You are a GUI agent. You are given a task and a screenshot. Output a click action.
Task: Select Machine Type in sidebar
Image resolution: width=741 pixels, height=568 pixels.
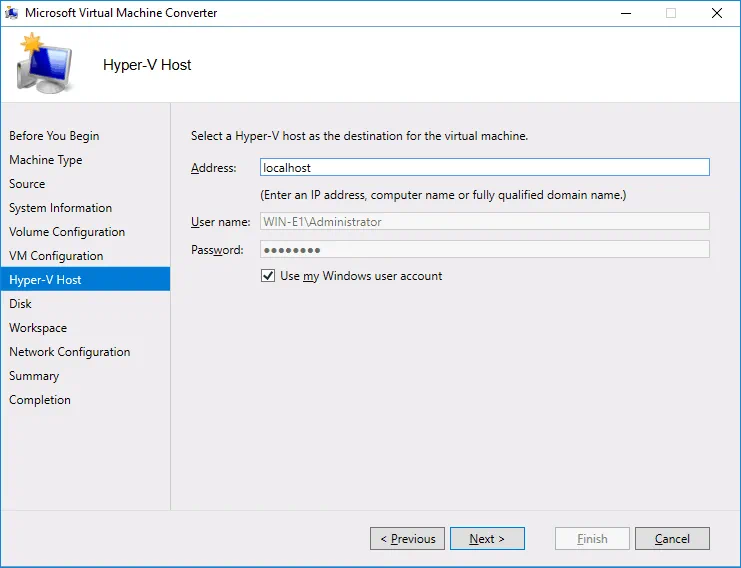click(x=46, y=160)
